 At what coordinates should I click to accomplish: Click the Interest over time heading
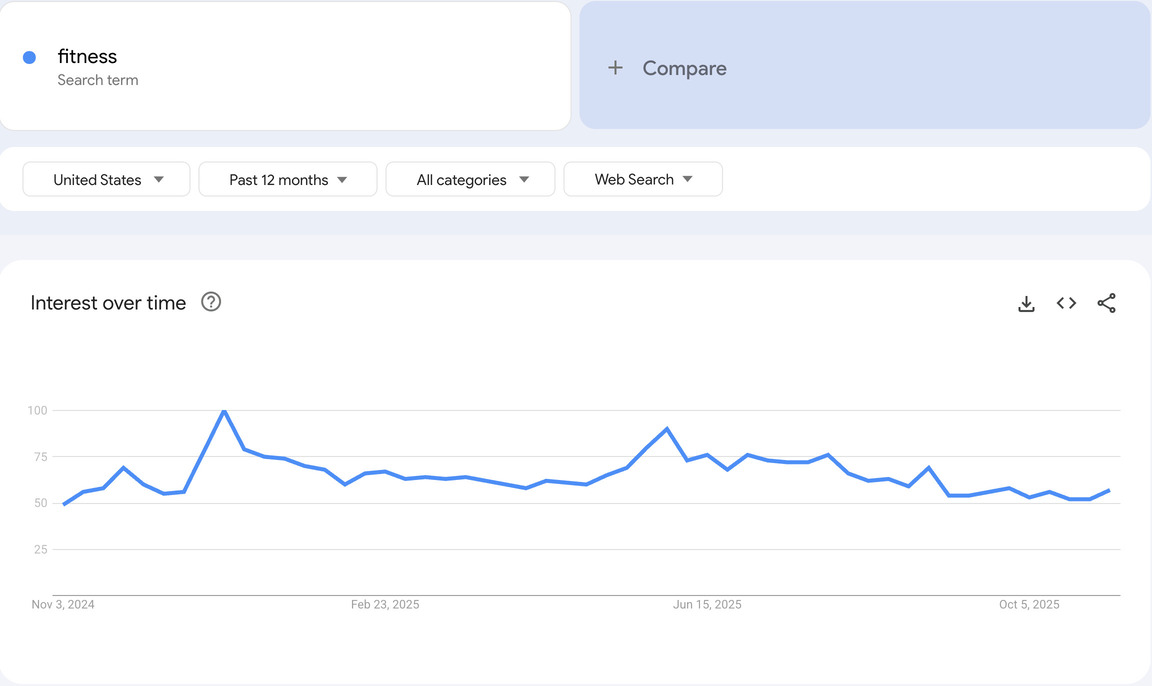click(x=107, y=302)
